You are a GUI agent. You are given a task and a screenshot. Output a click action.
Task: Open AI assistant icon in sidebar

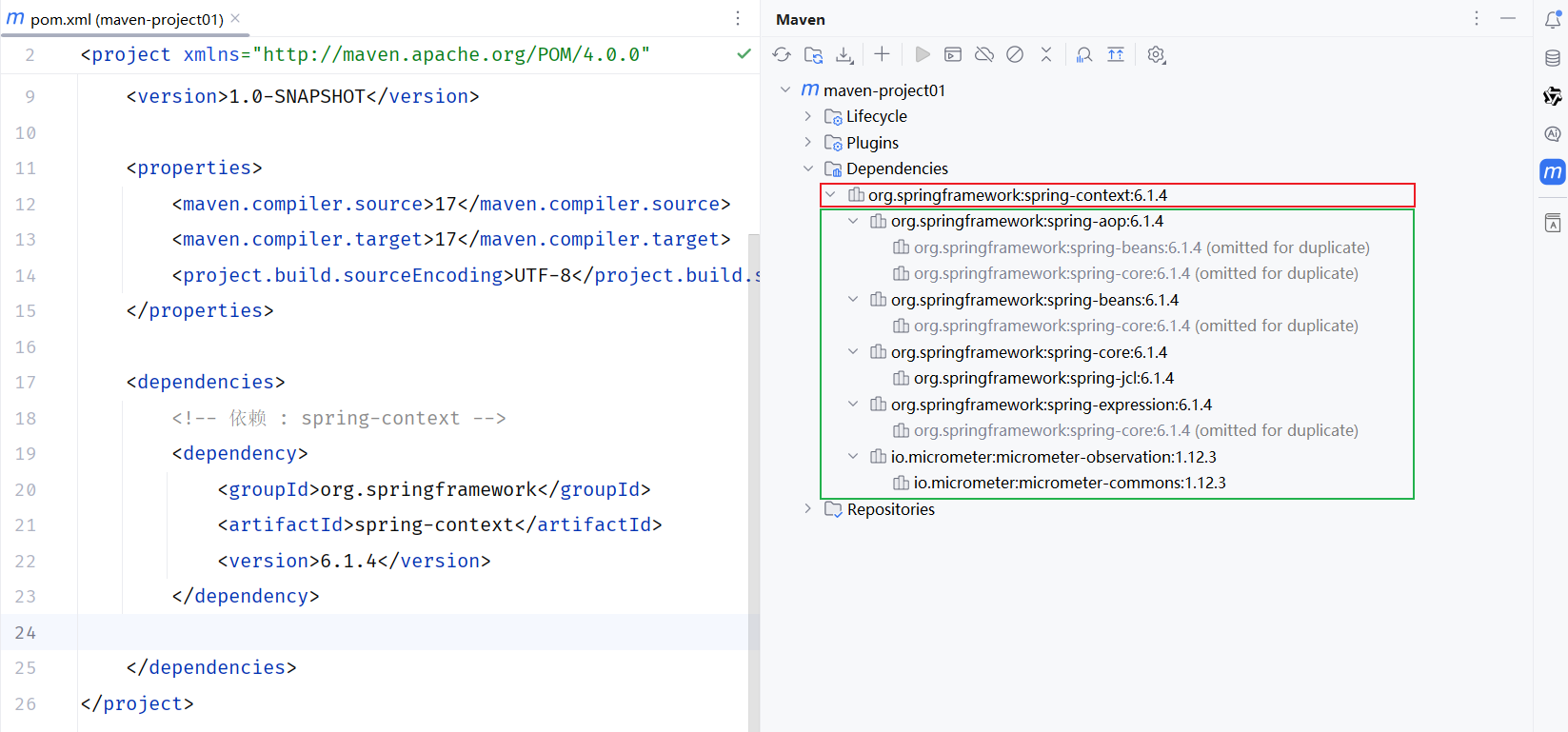1553,134
